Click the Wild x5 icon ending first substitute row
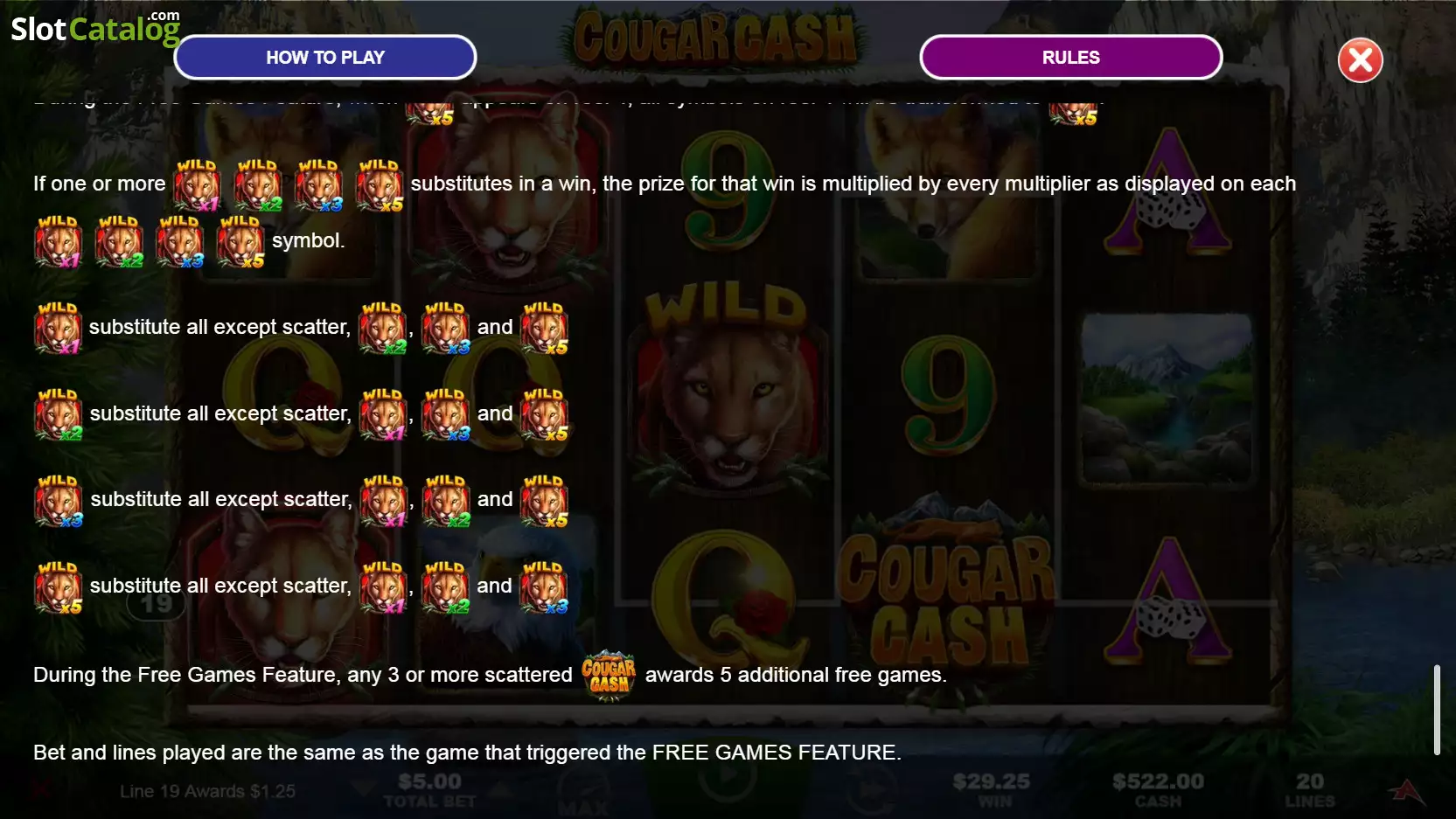 544,328
